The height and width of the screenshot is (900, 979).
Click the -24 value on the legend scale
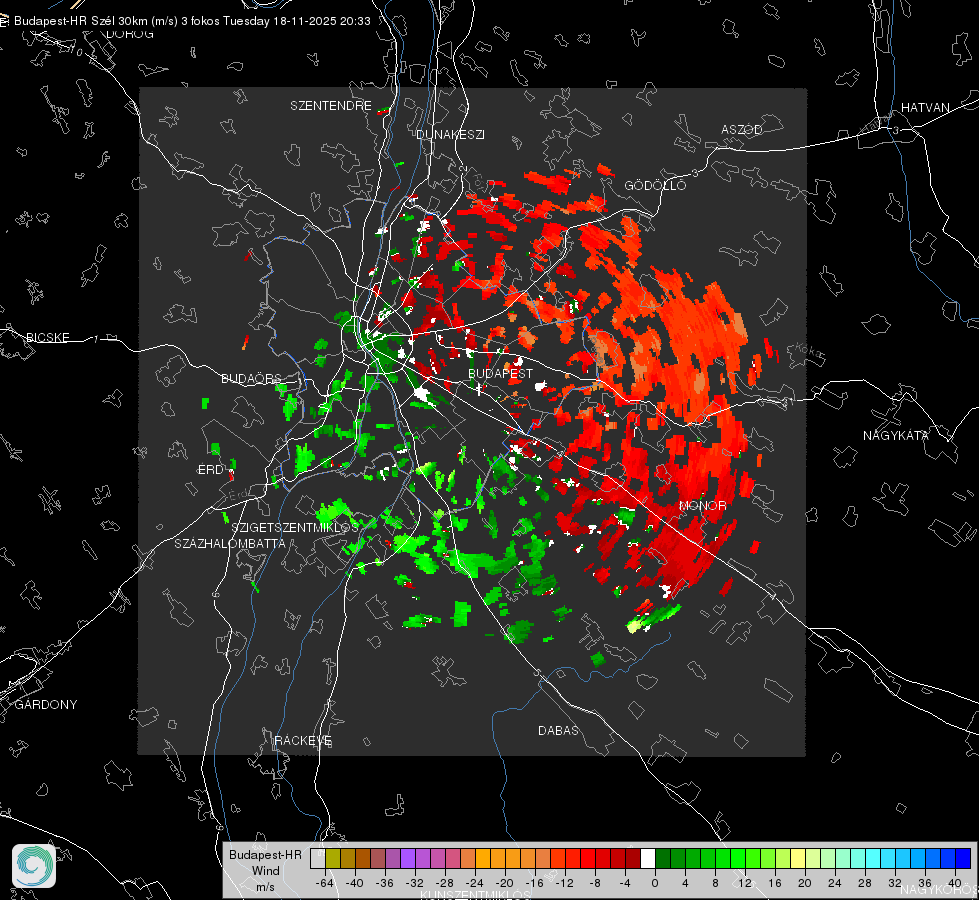475,883
